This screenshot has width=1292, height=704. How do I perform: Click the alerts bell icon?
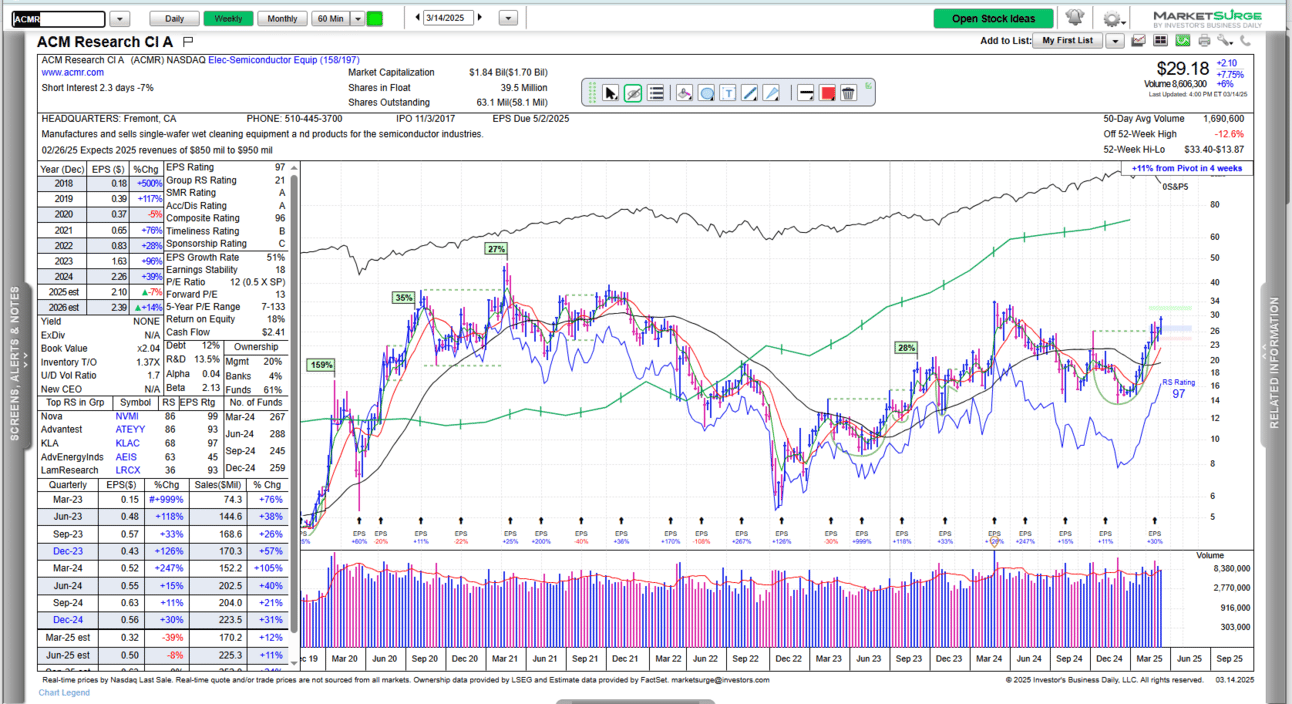[1075, 17]
